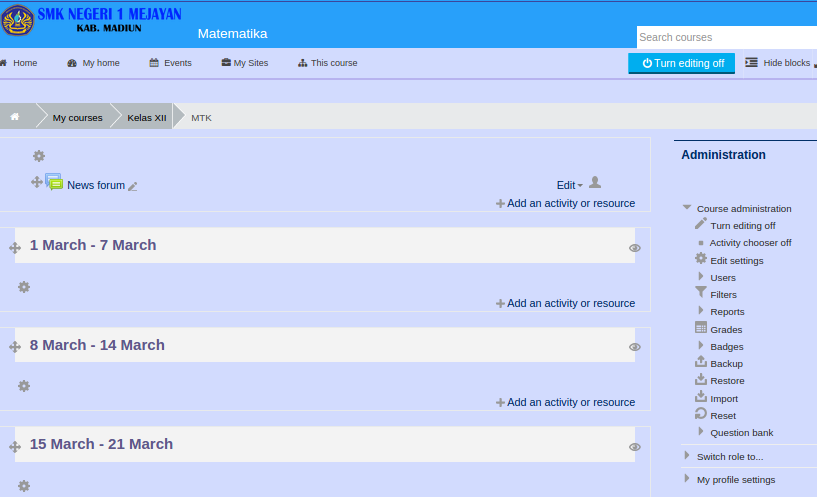817x497 pixels.
Task: Click the gear icon under 15 March - 21 March
Action: pos(24,486)
